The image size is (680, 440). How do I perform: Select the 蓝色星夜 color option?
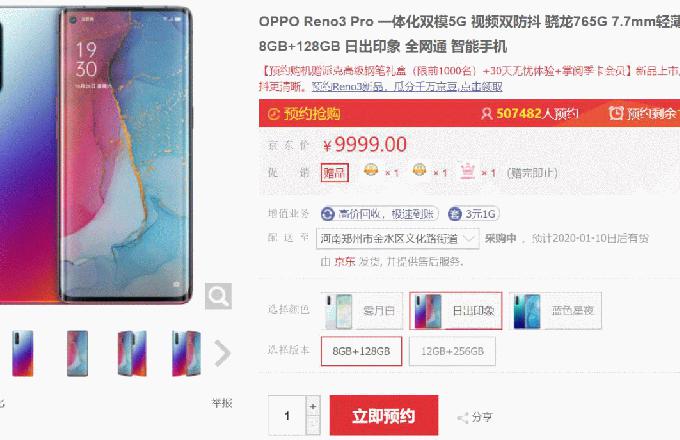(x=556, y=311)
